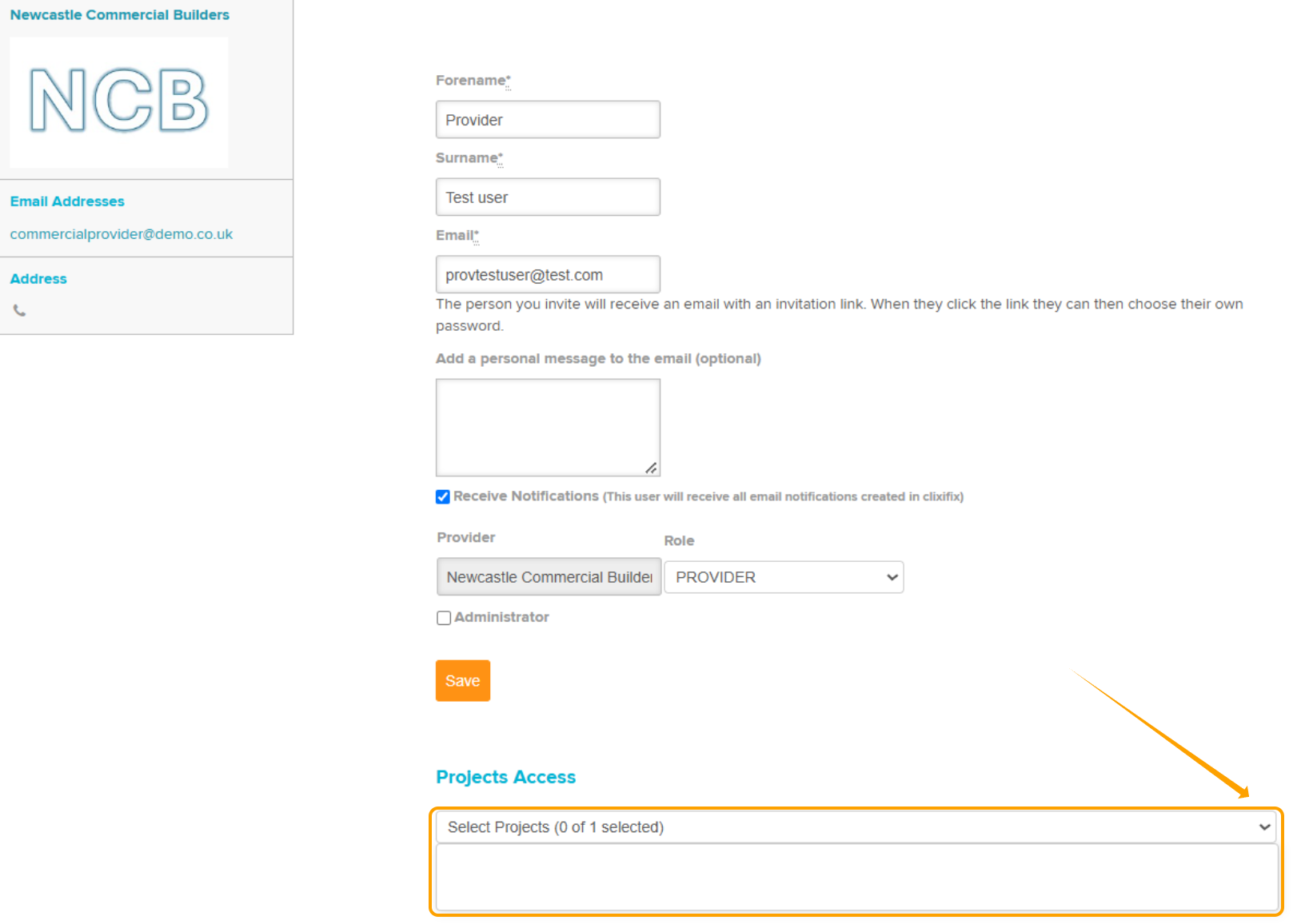Click the phone icon under Address
Viewport: 1305px width, 924px height.
20,310
